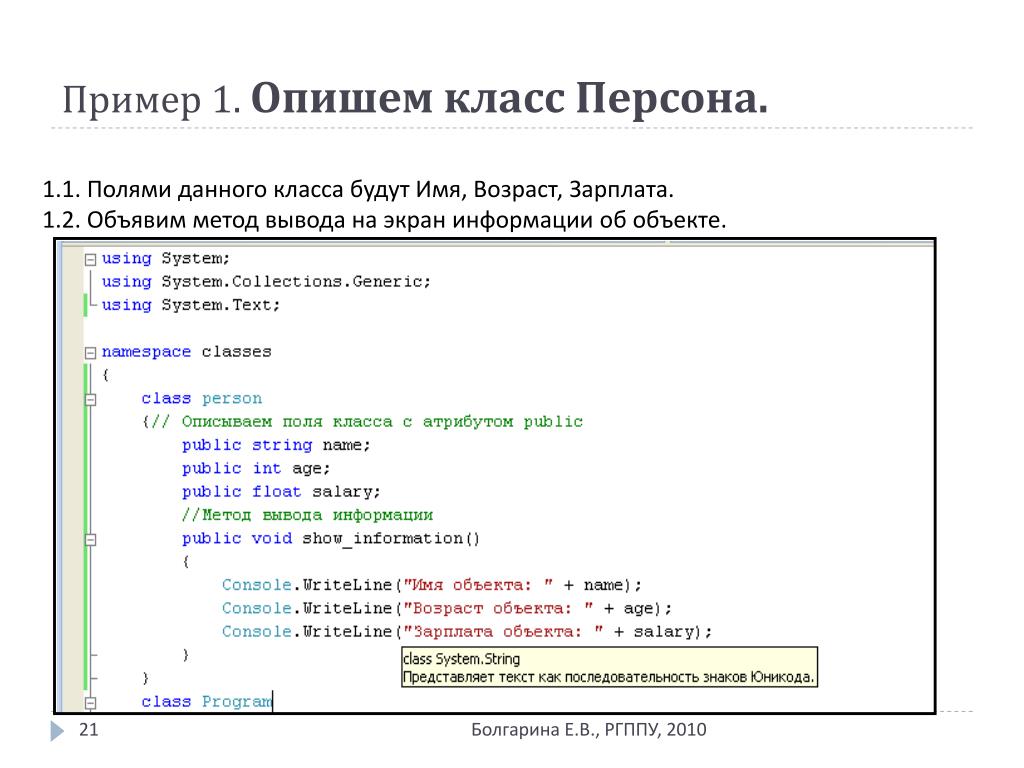The width and height of the screenshot is (1024, 768).
Task: Click the 'class System.String' tooltip
Action: click(609, 667)
